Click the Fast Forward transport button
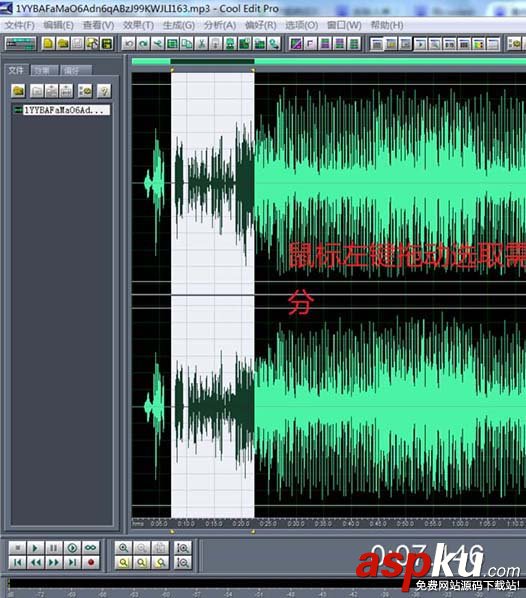Image resolution: width=526 pixels, height=598 pixels. tap(54, 562)
